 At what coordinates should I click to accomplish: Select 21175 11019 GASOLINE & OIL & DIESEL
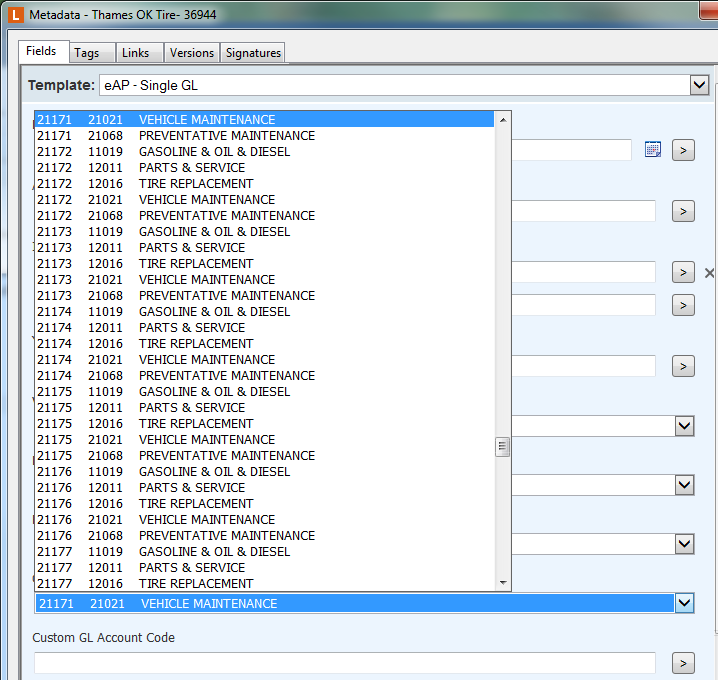pyautogui.click(x=265, y=392)
